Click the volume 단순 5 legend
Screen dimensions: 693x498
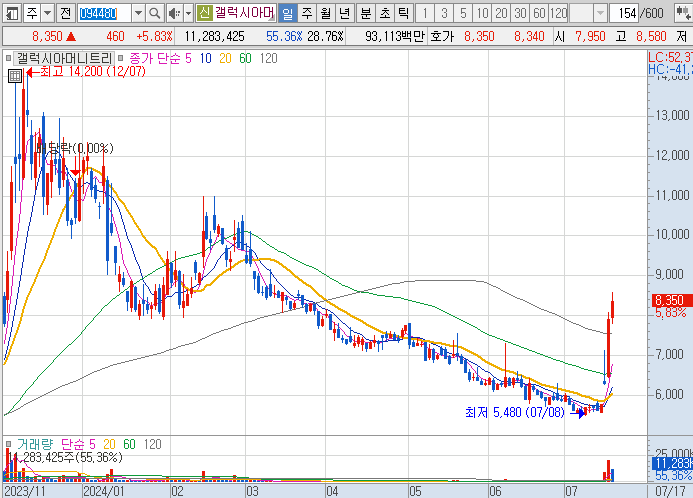[78, 444]
